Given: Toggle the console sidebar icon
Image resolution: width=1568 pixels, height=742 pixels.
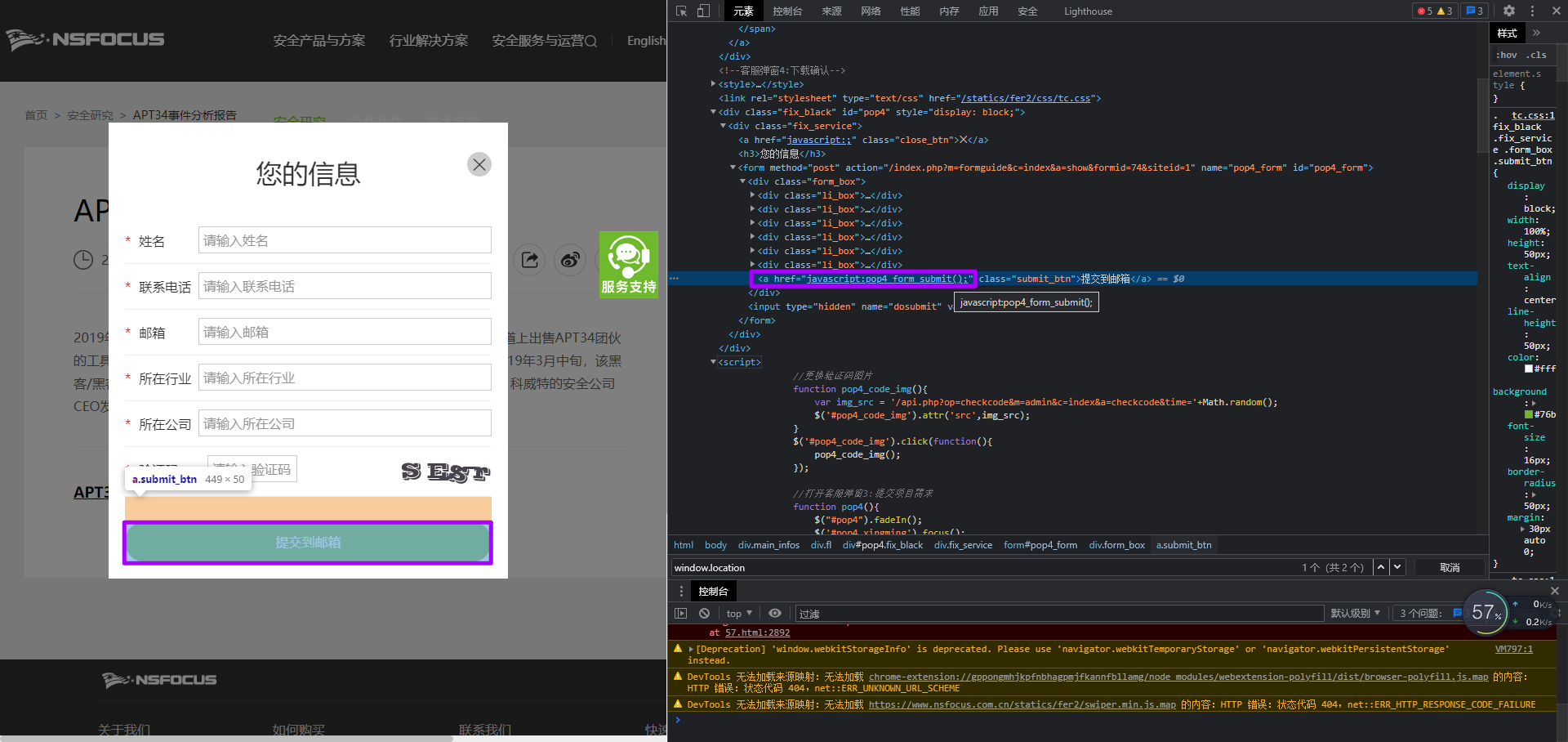Looking at the screenshot, I should pos(681,613).
